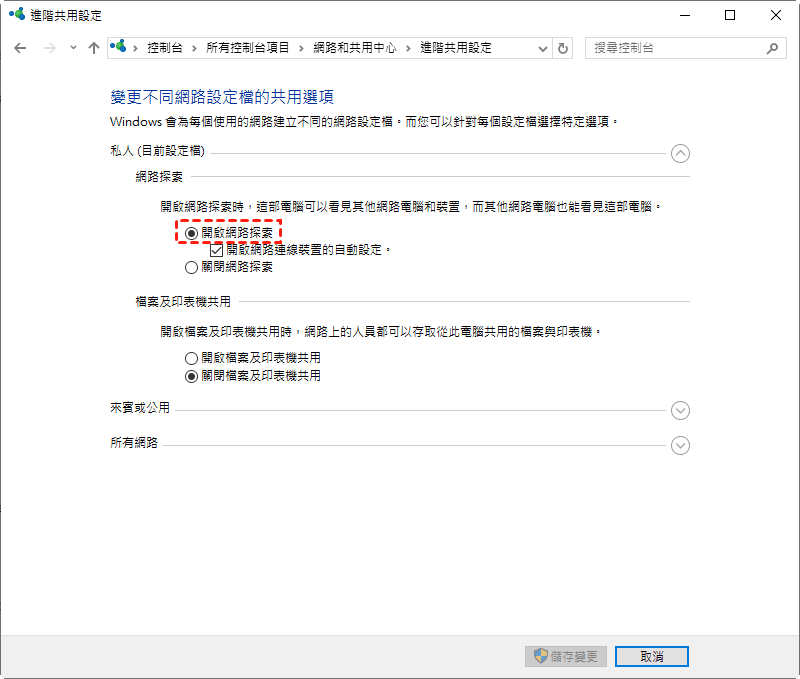Click the Back arrow navigation icon
The width and height of the screenshot is (800, 679).
[20, 48]
